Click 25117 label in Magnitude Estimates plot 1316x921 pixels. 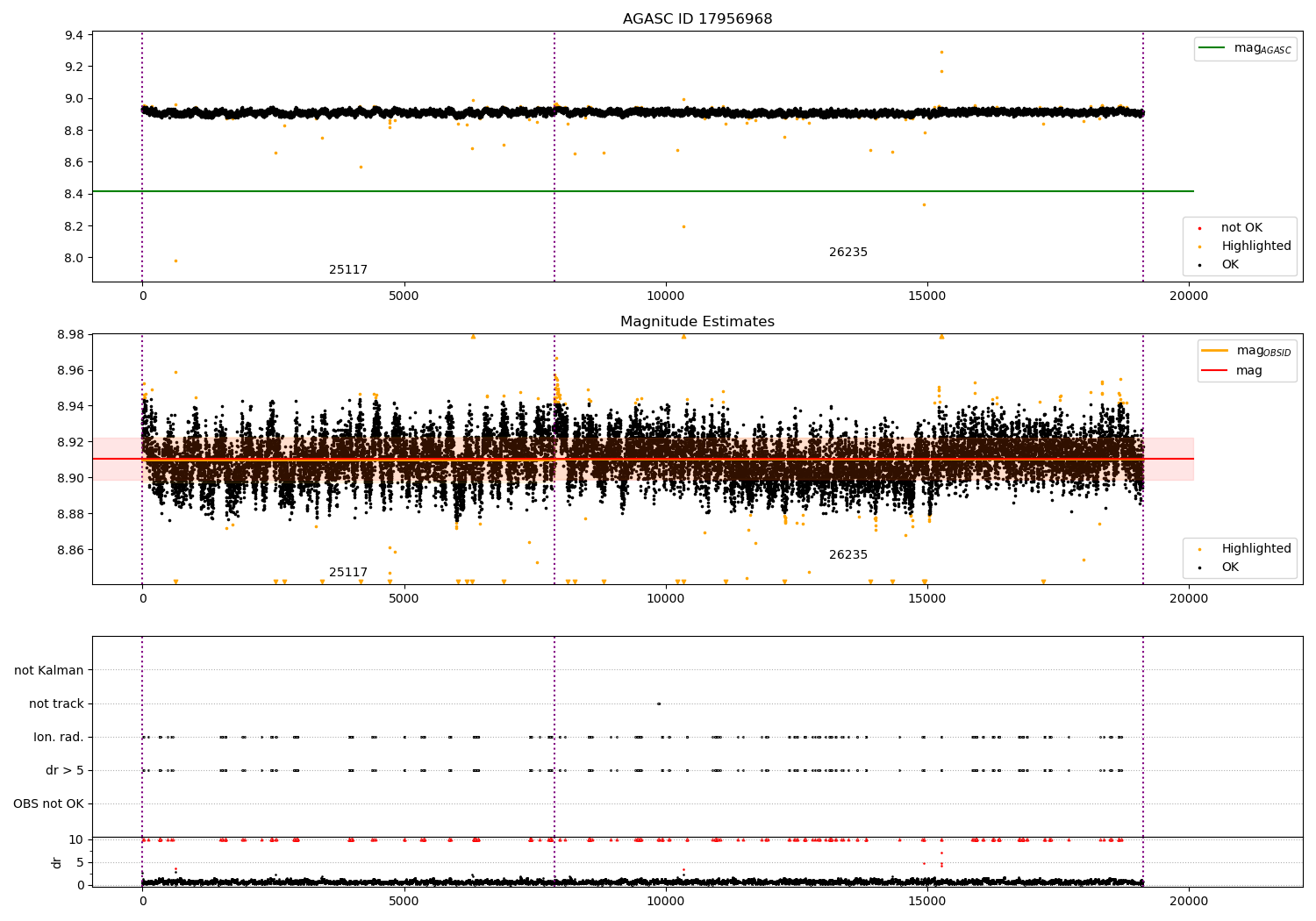point(348,573)
